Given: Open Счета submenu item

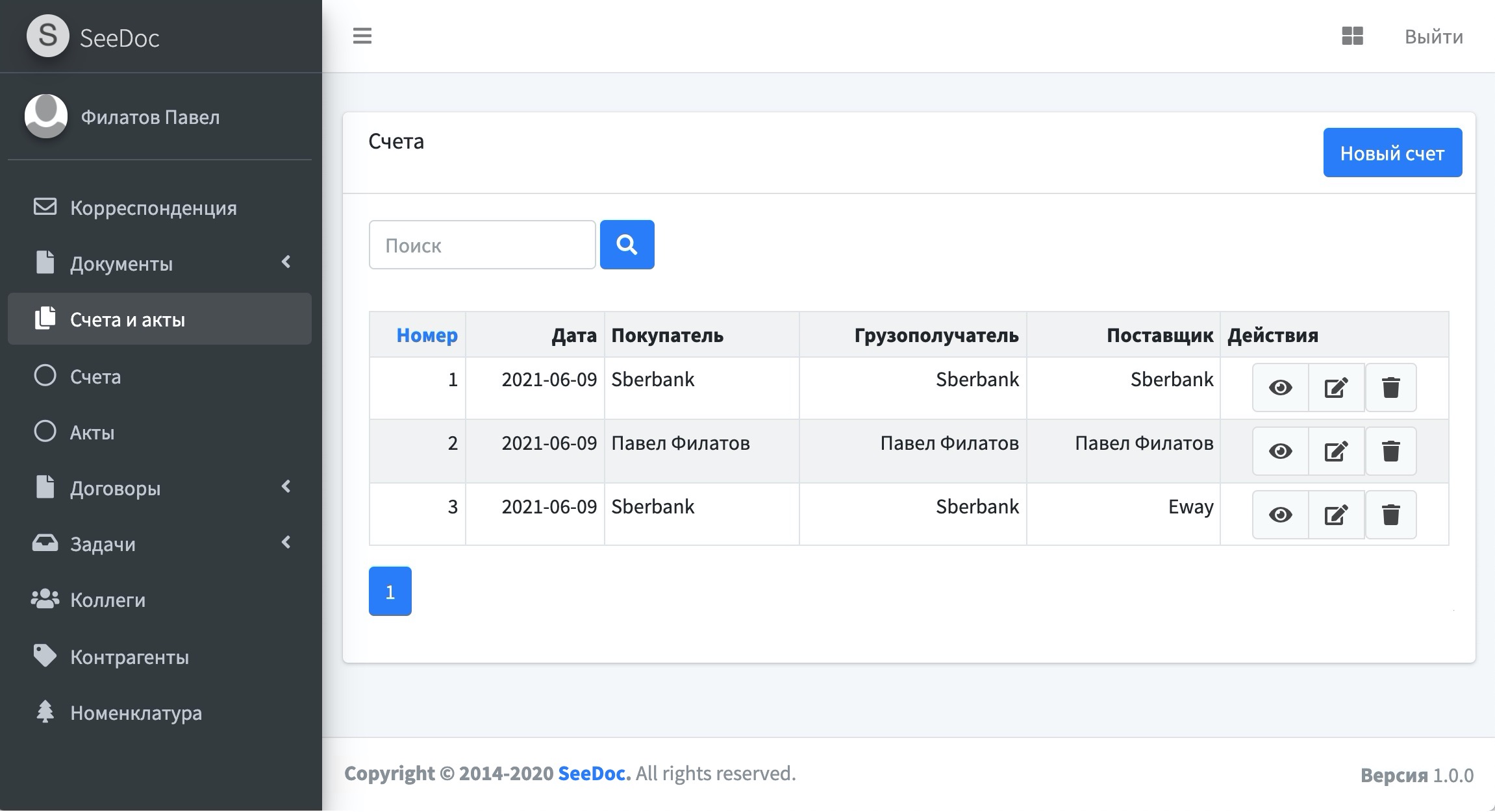Looking at the screenshot, I should click(160, 376).
